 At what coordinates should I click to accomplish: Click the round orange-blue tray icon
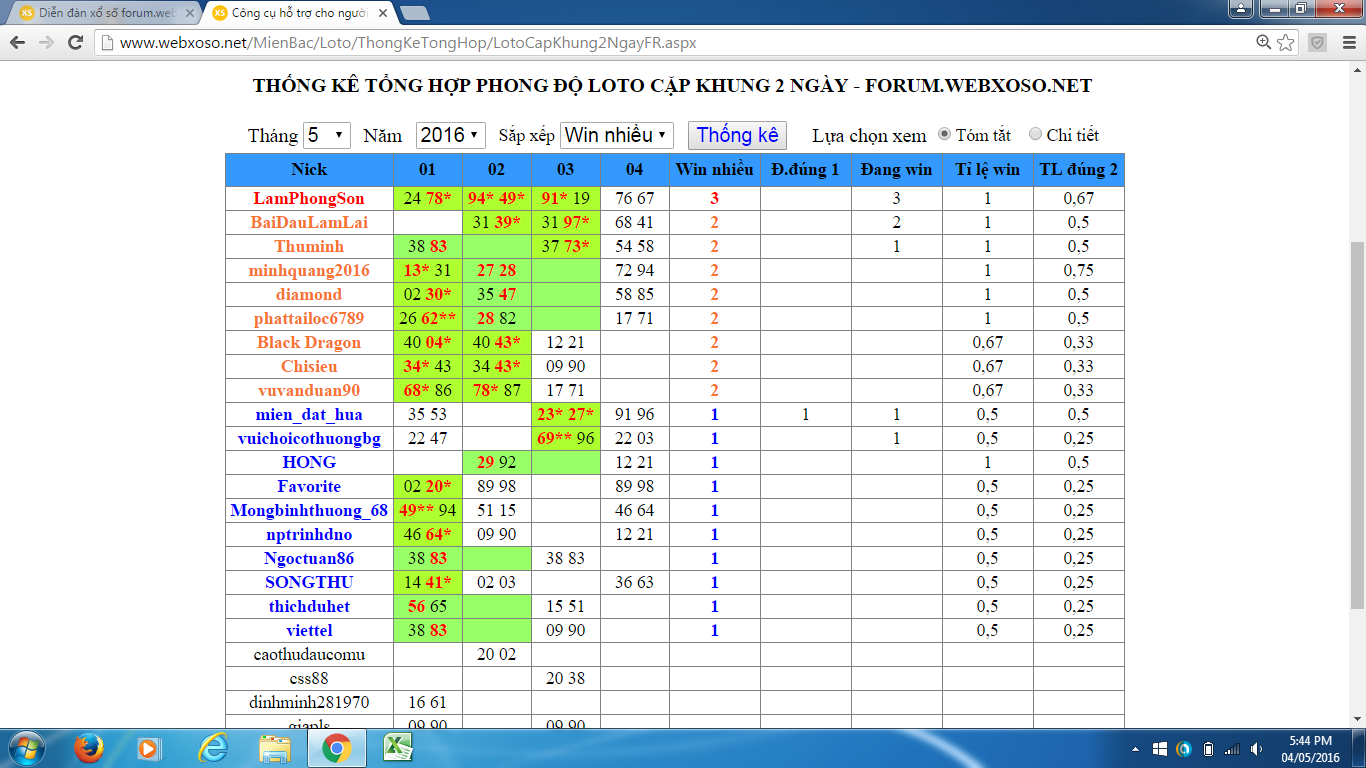1184,749
